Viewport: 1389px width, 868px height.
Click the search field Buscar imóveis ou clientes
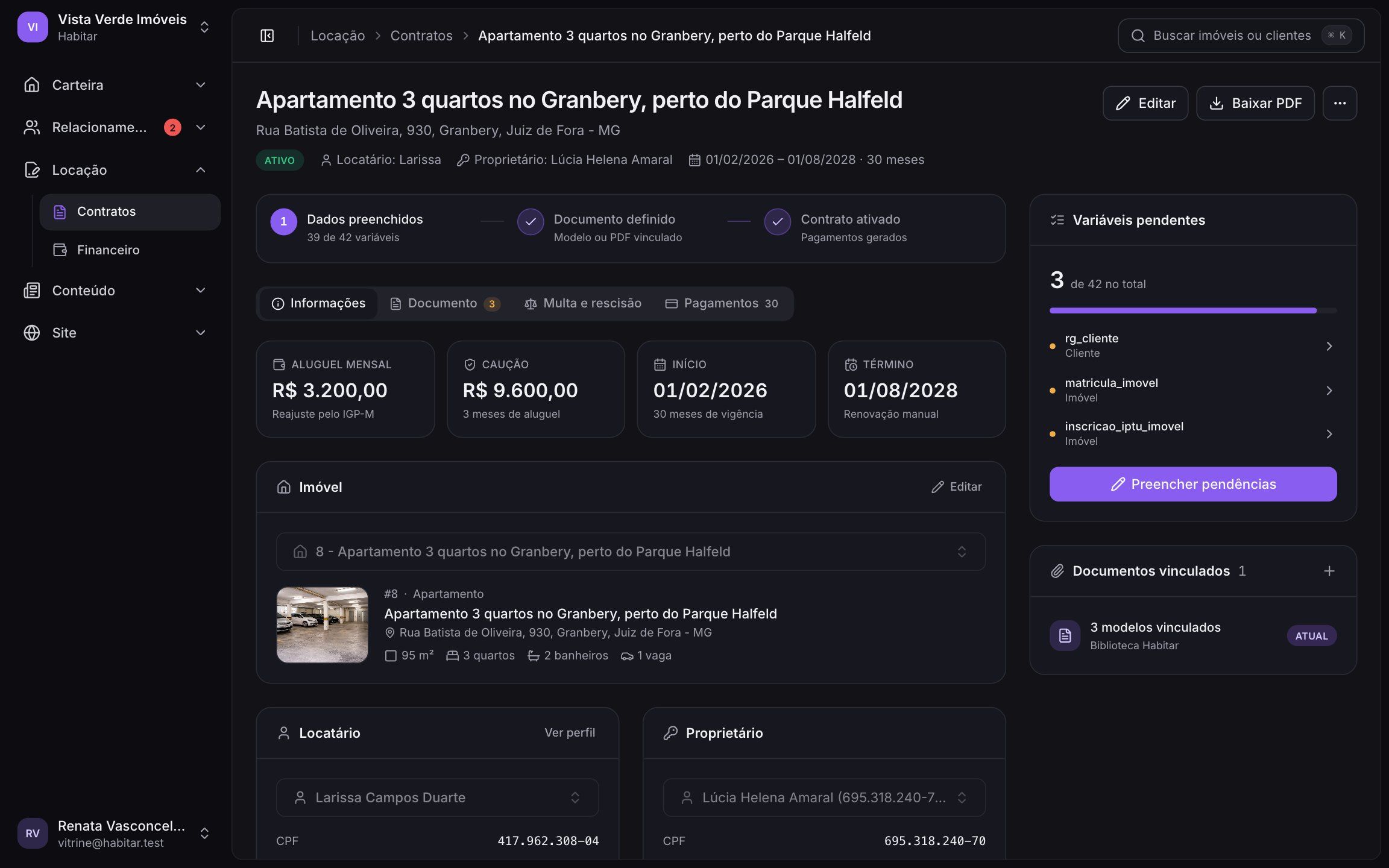coord(1241,36)
